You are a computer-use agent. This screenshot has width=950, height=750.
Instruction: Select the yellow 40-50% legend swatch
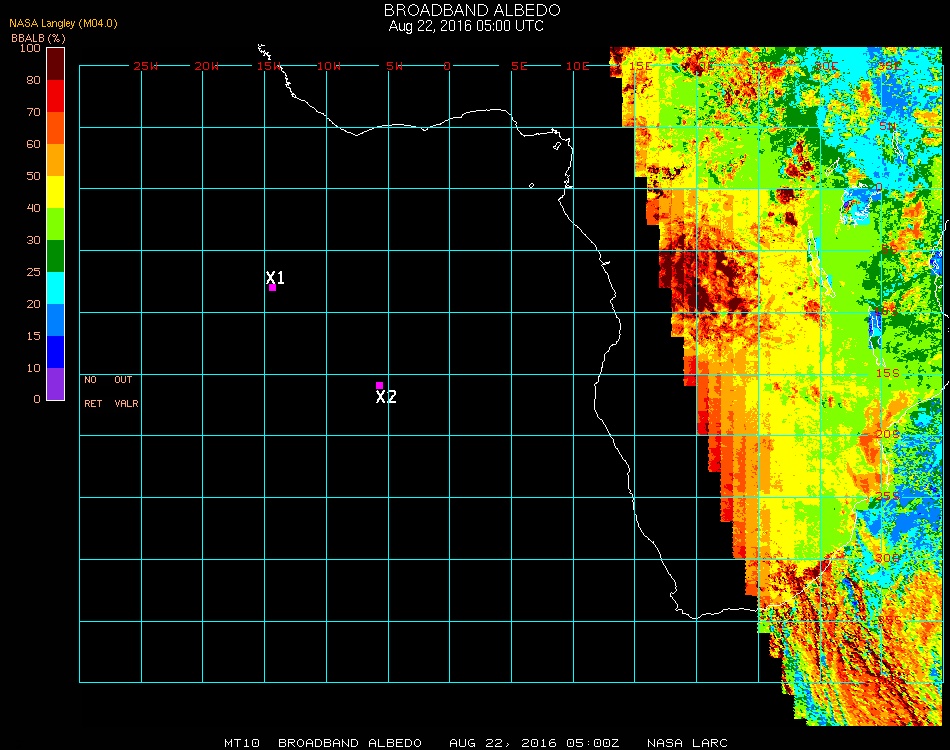55,191
